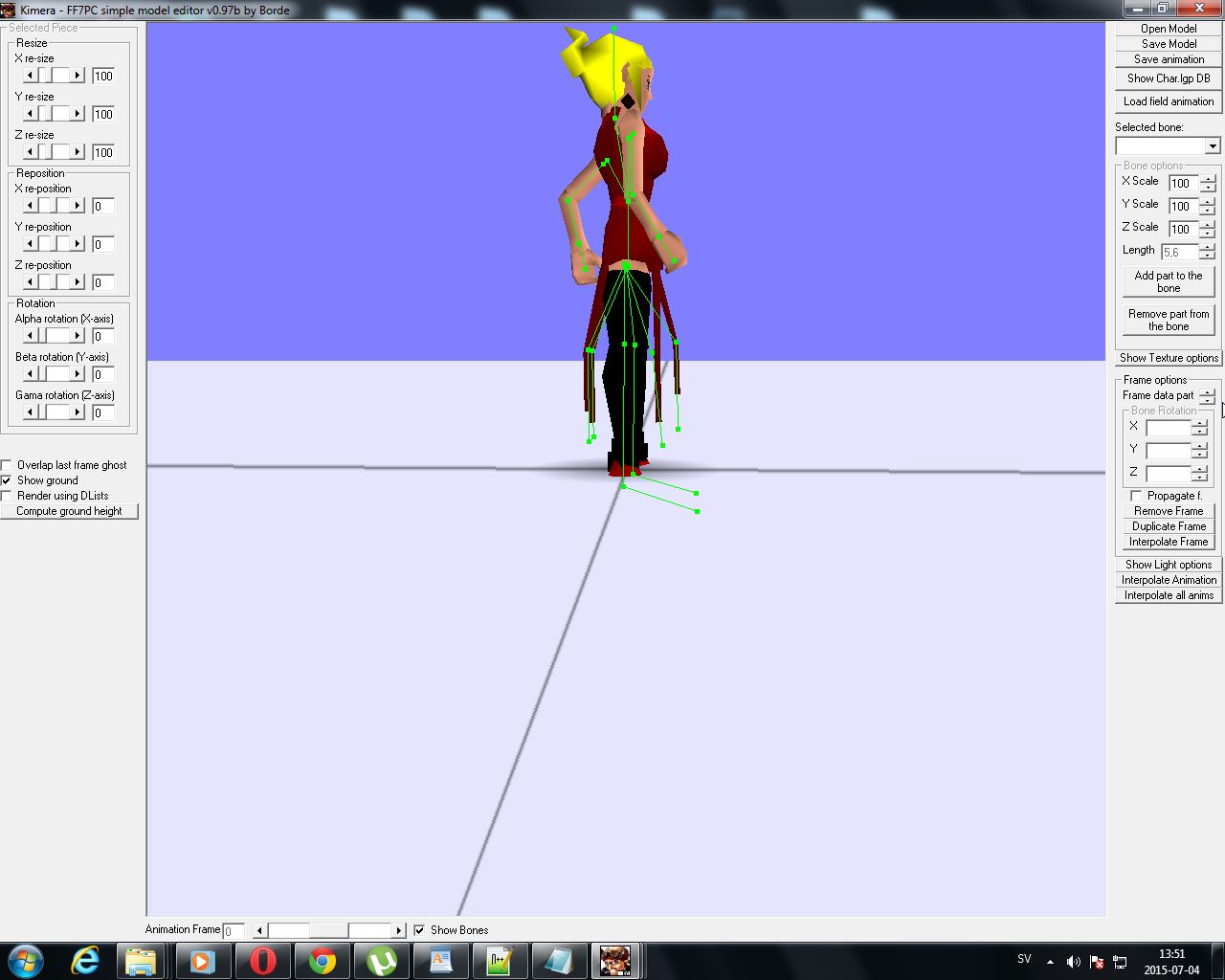Open Internet Explorer from the taskbar

click(x=85, y=960)
